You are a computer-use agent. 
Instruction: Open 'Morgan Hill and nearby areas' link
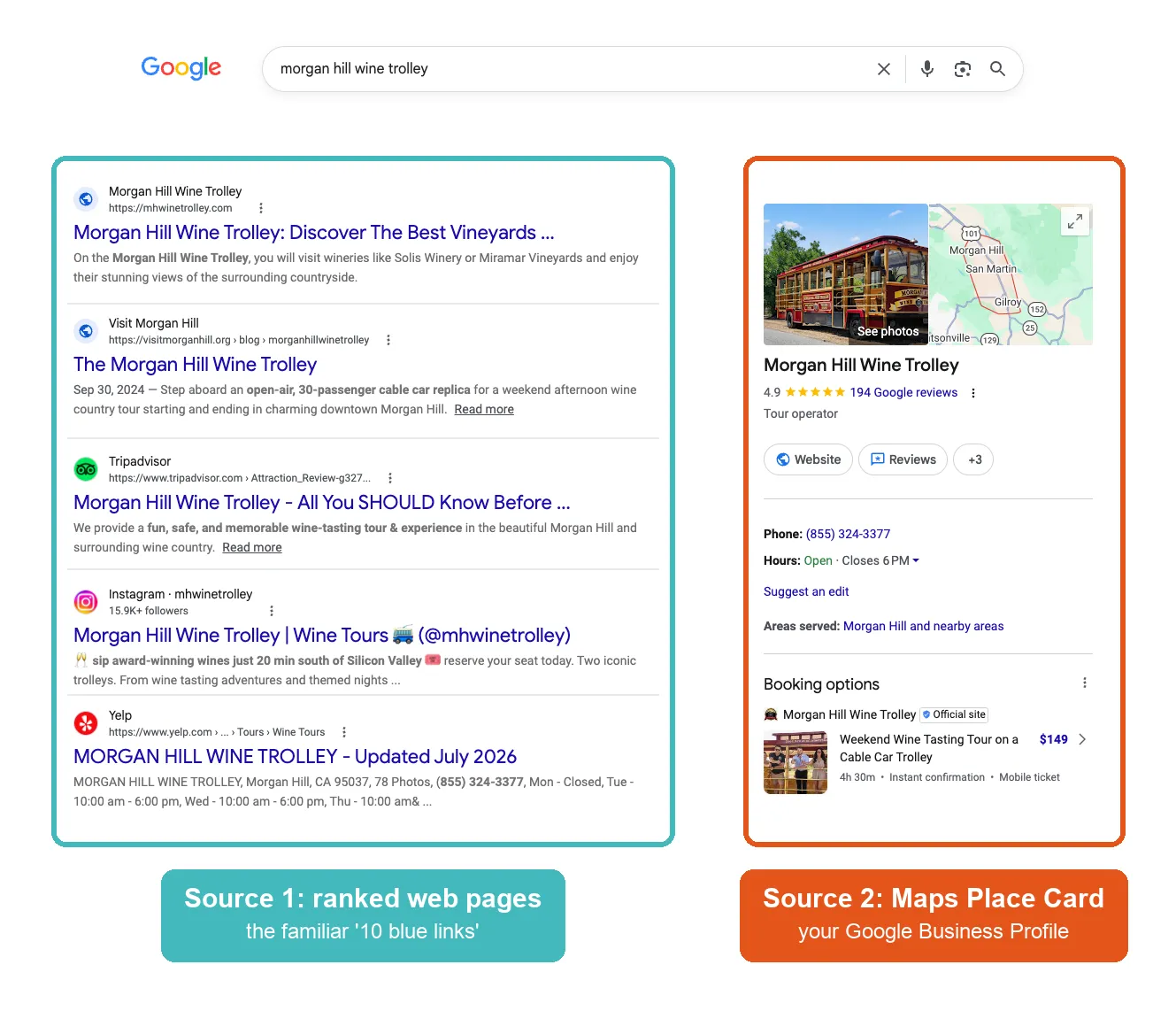923,626
